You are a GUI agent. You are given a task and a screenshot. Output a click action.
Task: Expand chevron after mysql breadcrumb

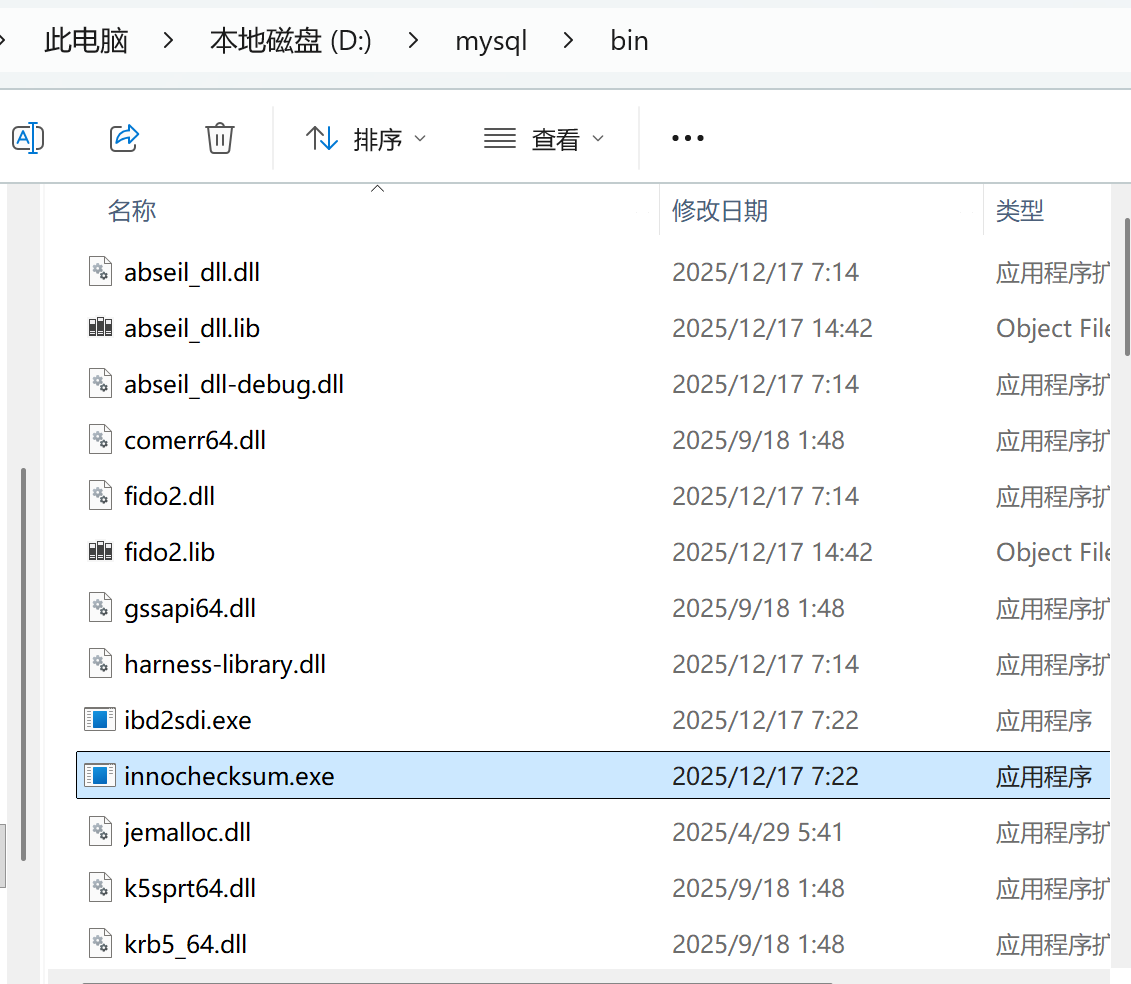point(568,40)
